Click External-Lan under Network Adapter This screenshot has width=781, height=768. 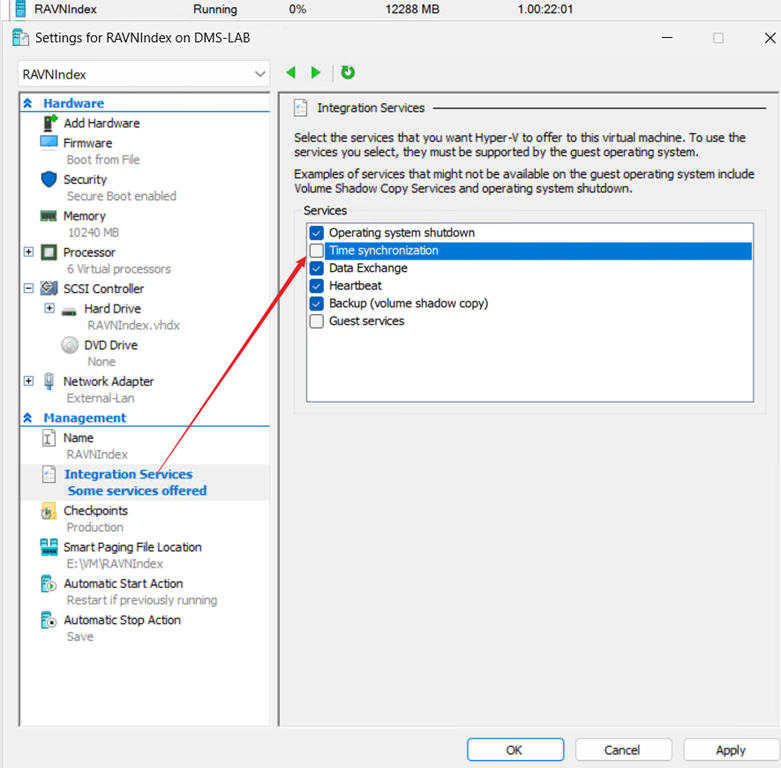pos(101,398)
